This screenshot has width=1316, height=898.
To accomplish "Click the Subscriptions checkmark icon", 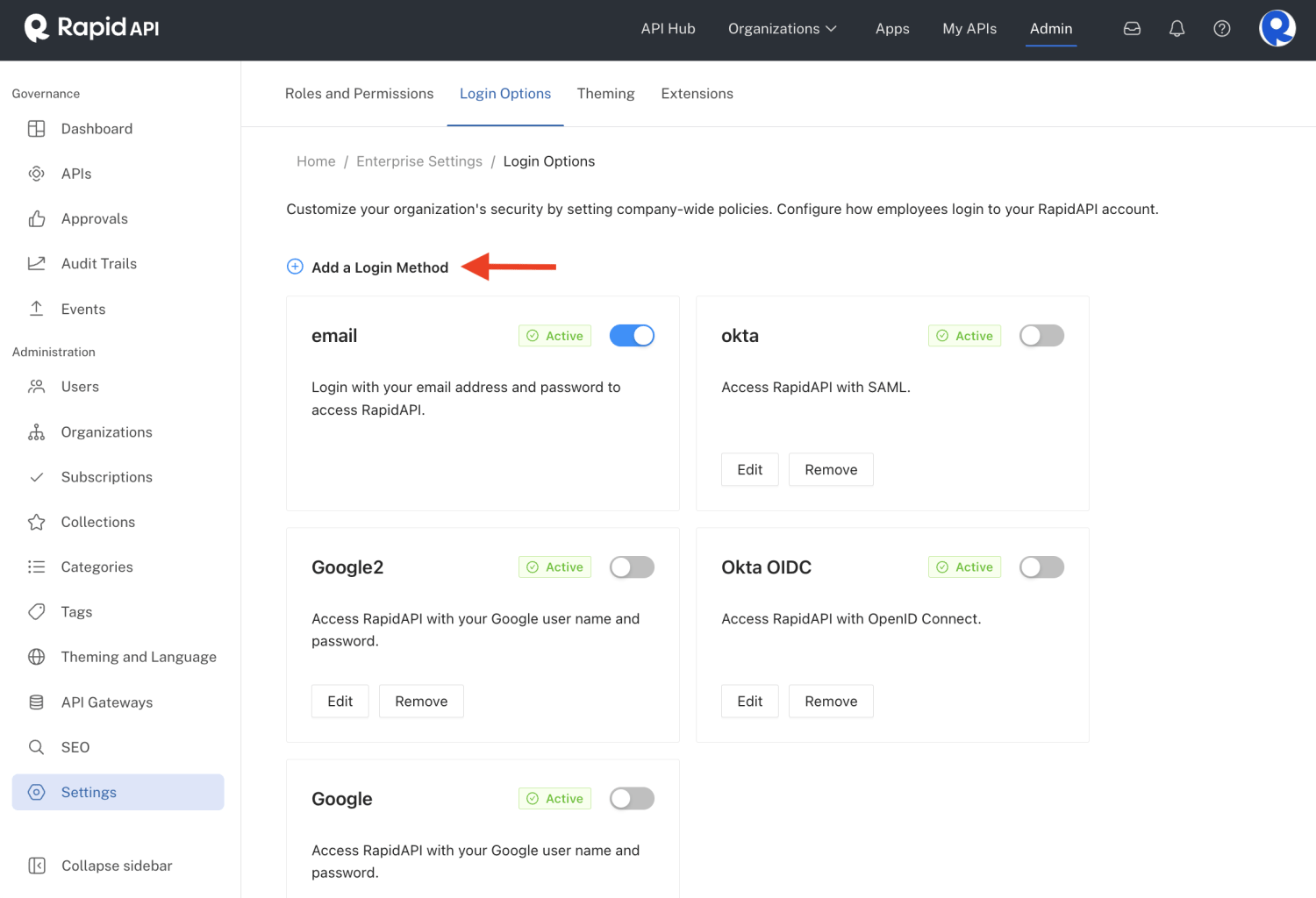I will [x=36, y=477].
